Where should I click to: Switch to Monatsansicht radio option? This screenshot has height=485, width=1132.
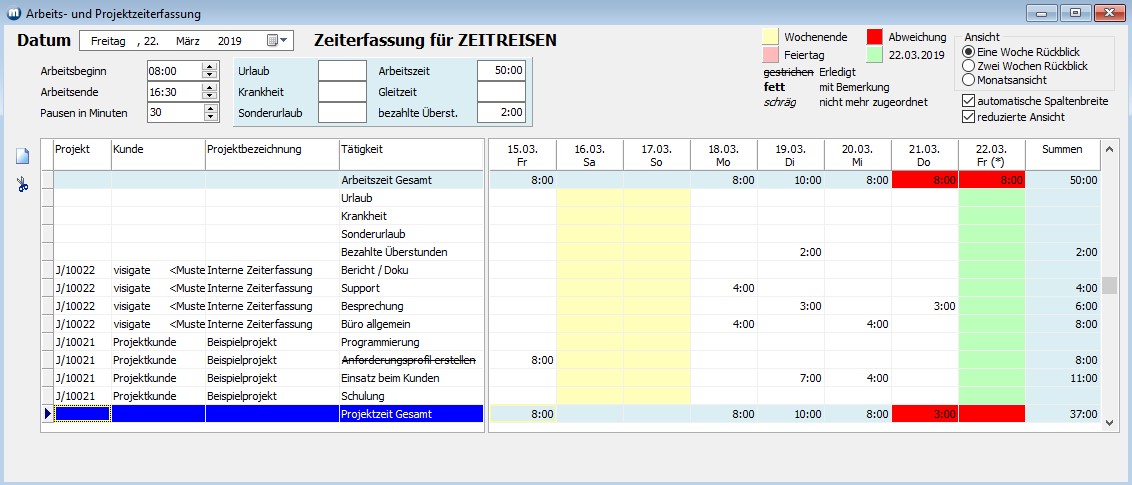967,79
